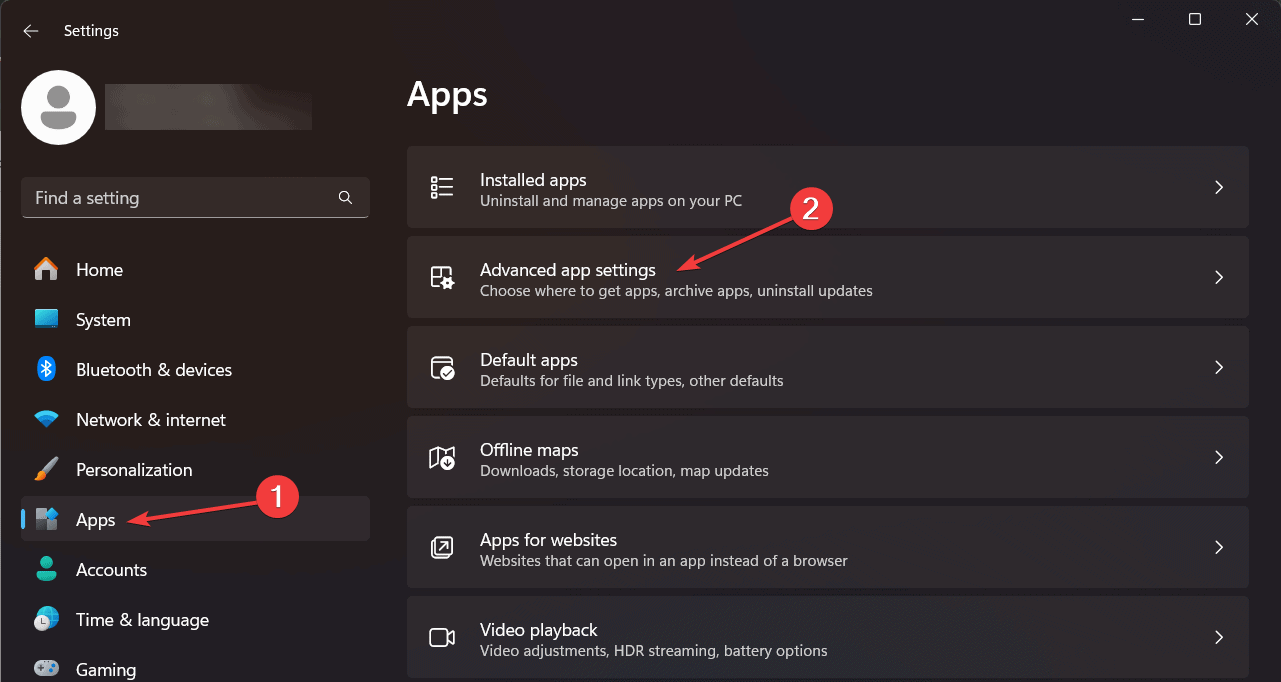Select Network & internet in sidebar
The height and width of the screenshot is (682, 1281).
tap(150, 420)
